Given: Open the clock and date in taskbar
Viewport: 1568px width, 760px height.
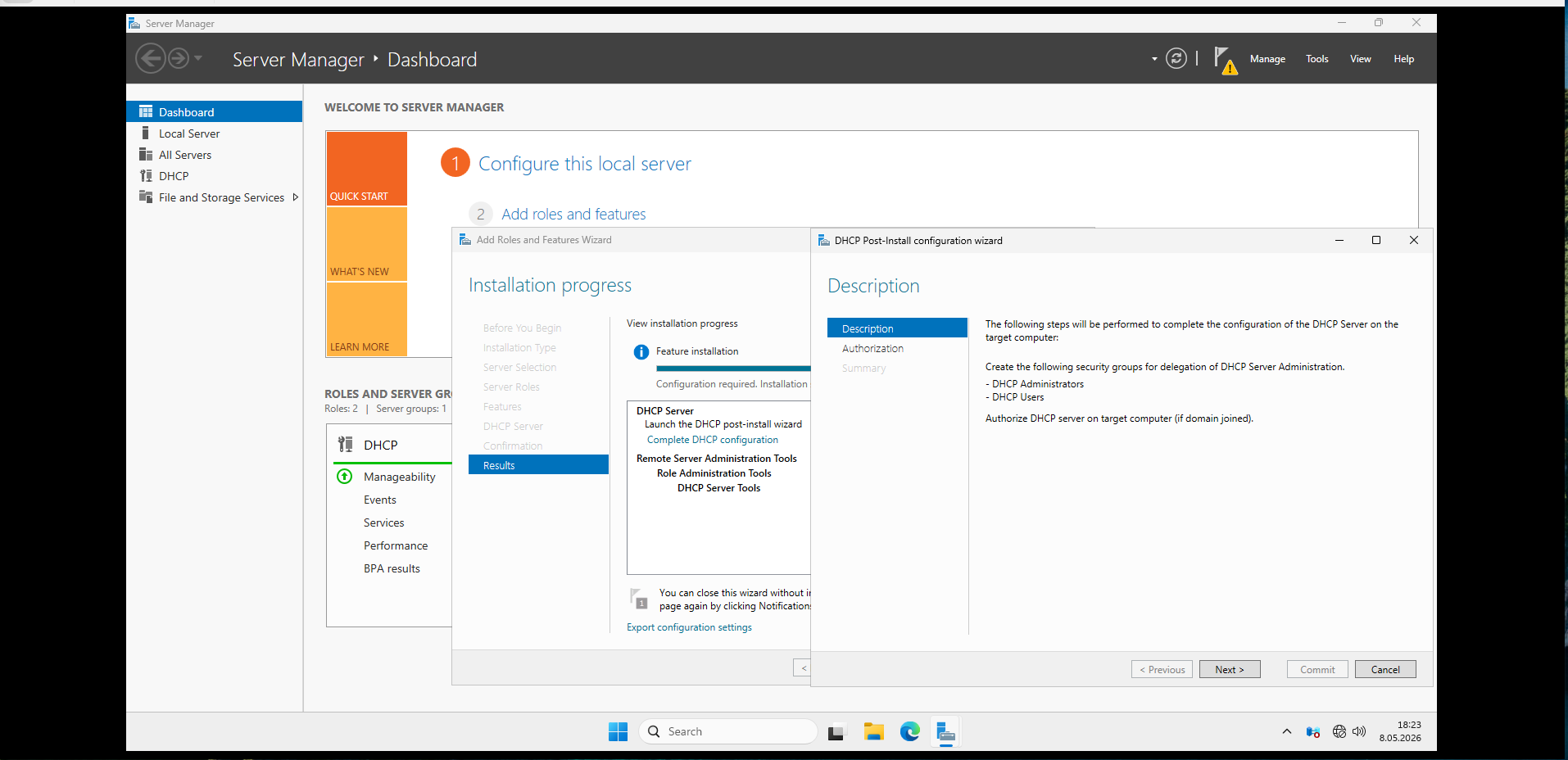Looking at the screenshot, I should [x=1400, y=731].
